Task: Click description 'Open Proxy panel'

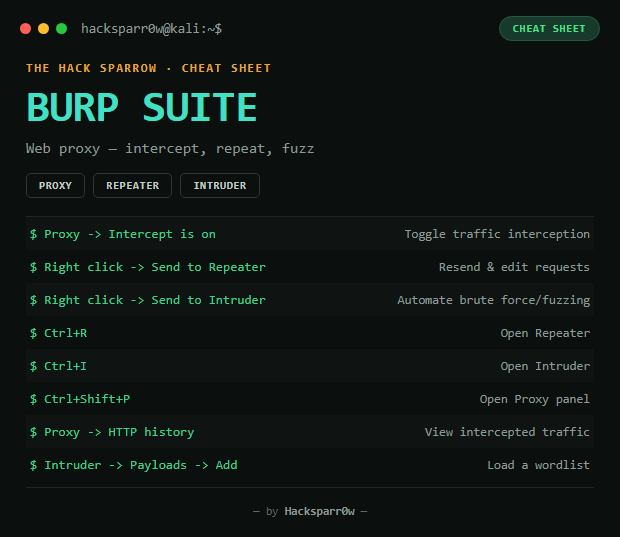Action: click(535, 399)
